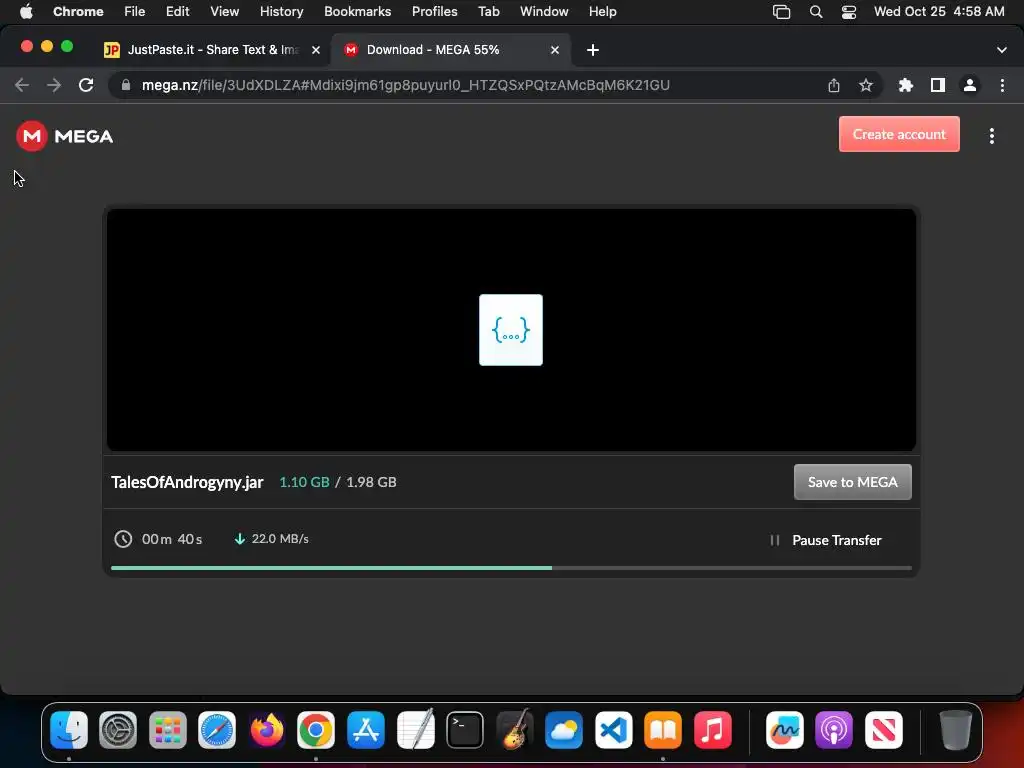Click the 1.10 GB downloaded value
This screenshot has height=768, width=1024.
(x=304, y=482)
